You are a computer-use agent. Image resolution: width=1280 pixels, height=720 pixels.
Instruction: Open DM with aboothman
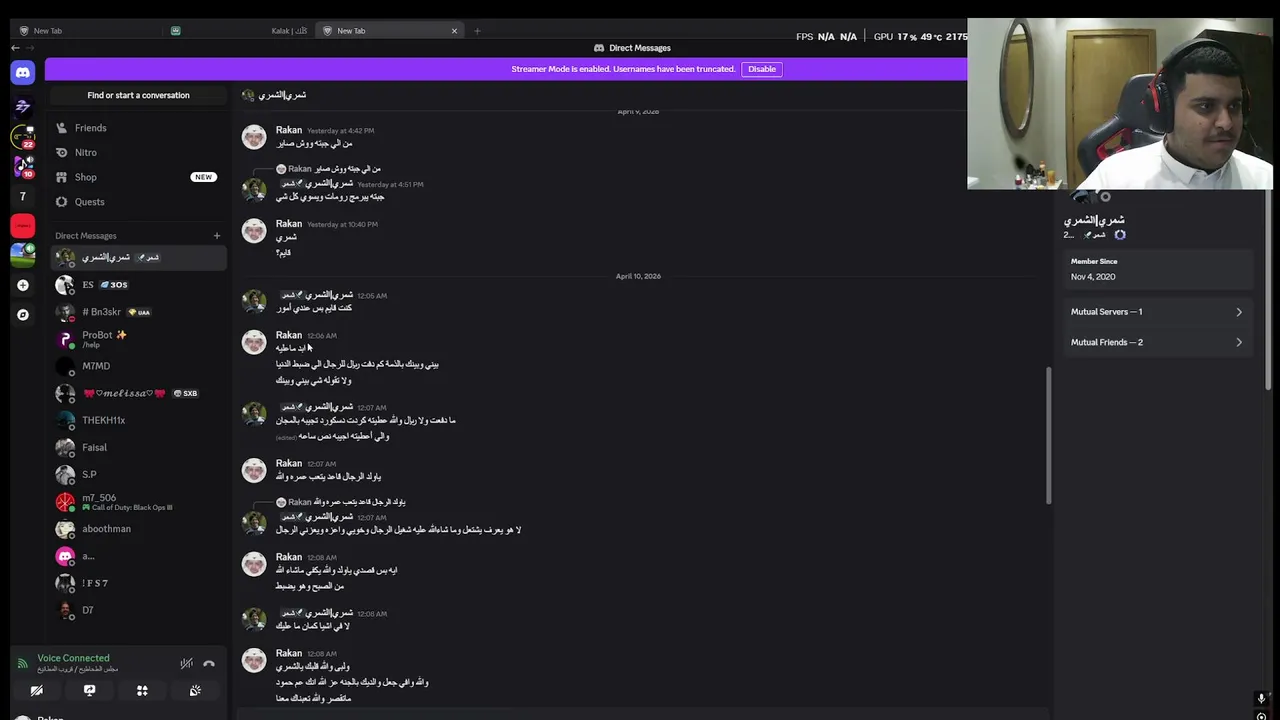click(x=138, y=529)
